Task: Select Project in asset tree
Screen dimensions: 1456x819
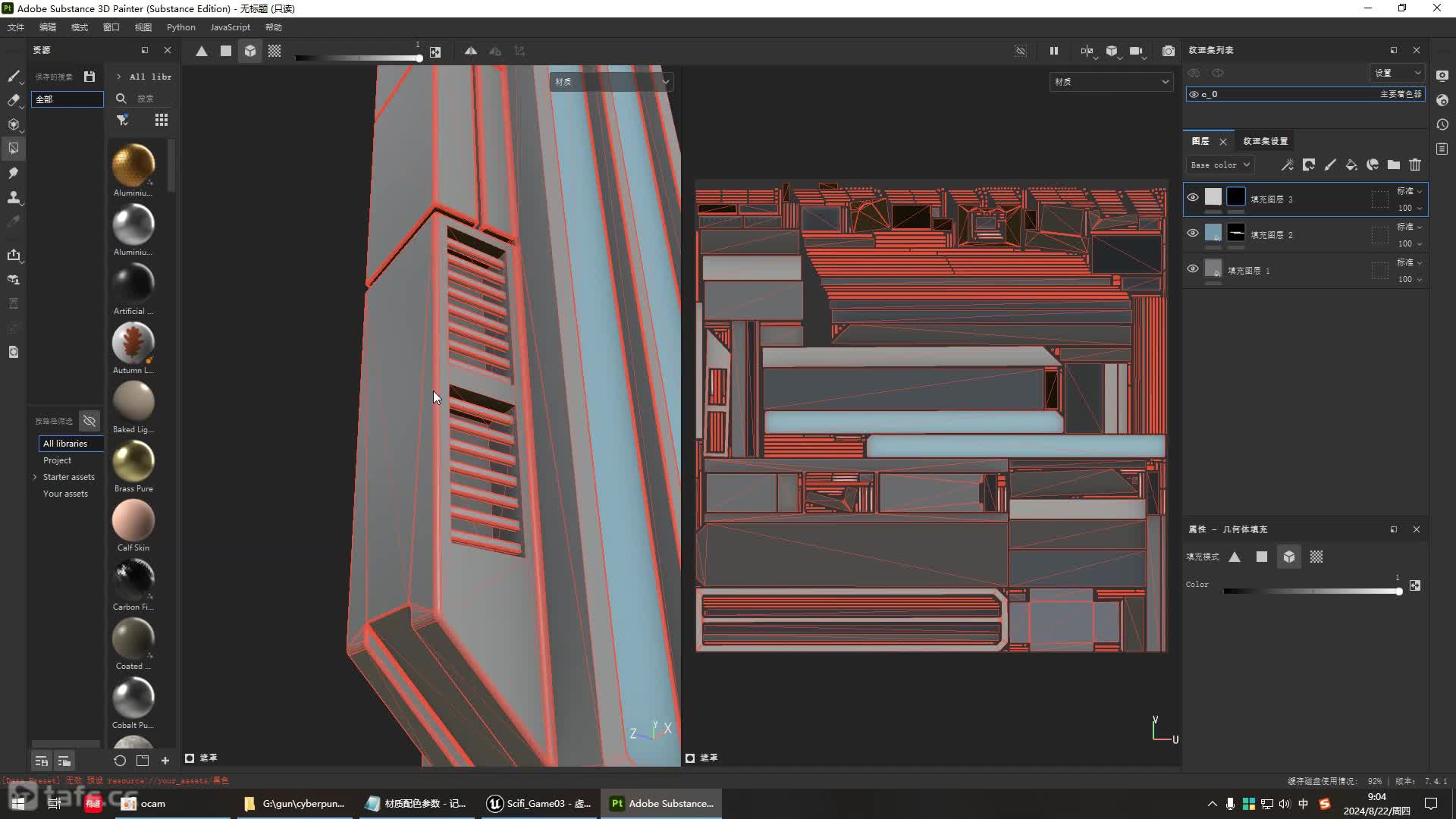Action: click(x=57, y=460)
